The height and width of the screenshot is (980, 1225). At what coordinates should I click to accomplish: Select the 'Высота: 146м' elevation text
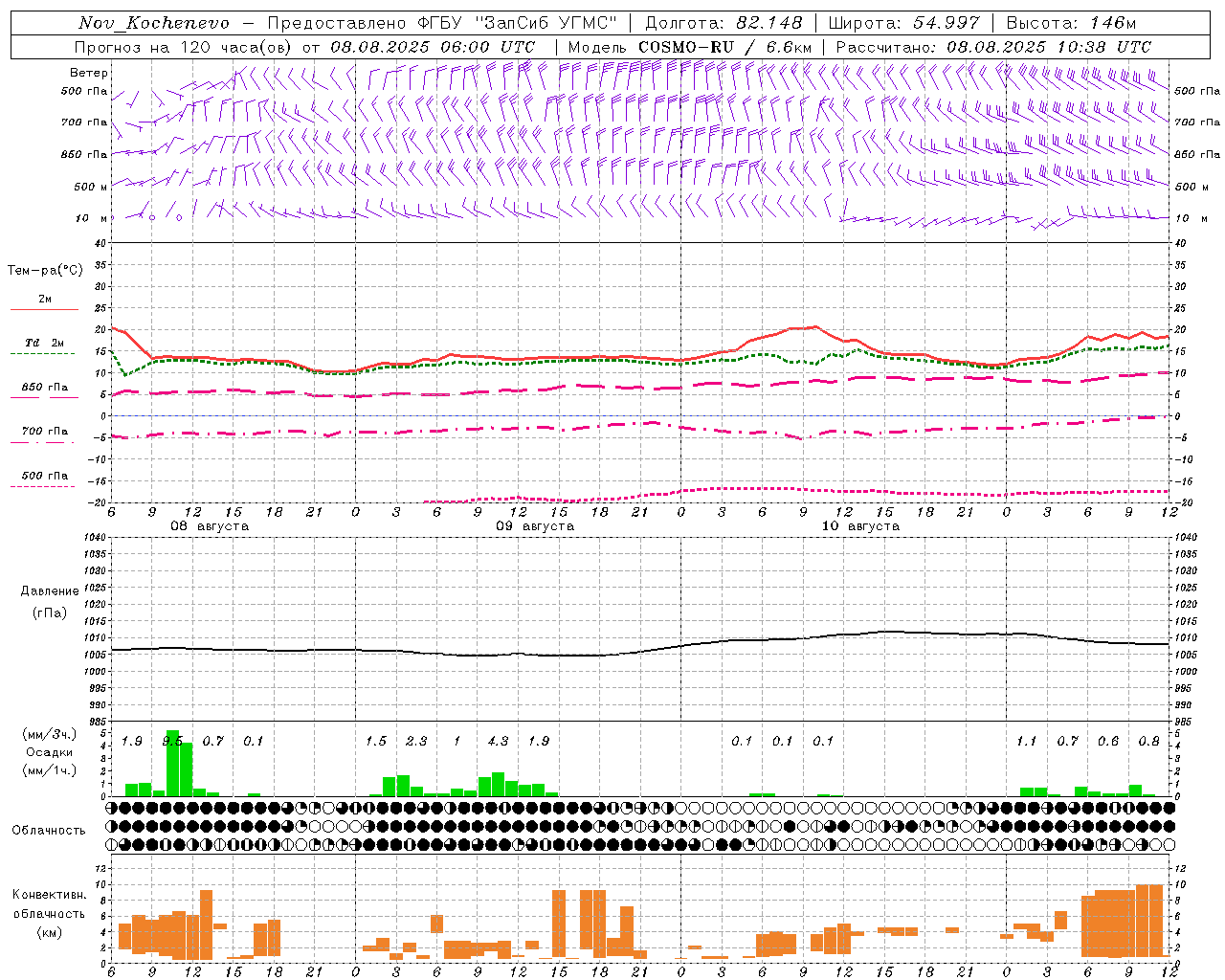tap(1071, 23)
